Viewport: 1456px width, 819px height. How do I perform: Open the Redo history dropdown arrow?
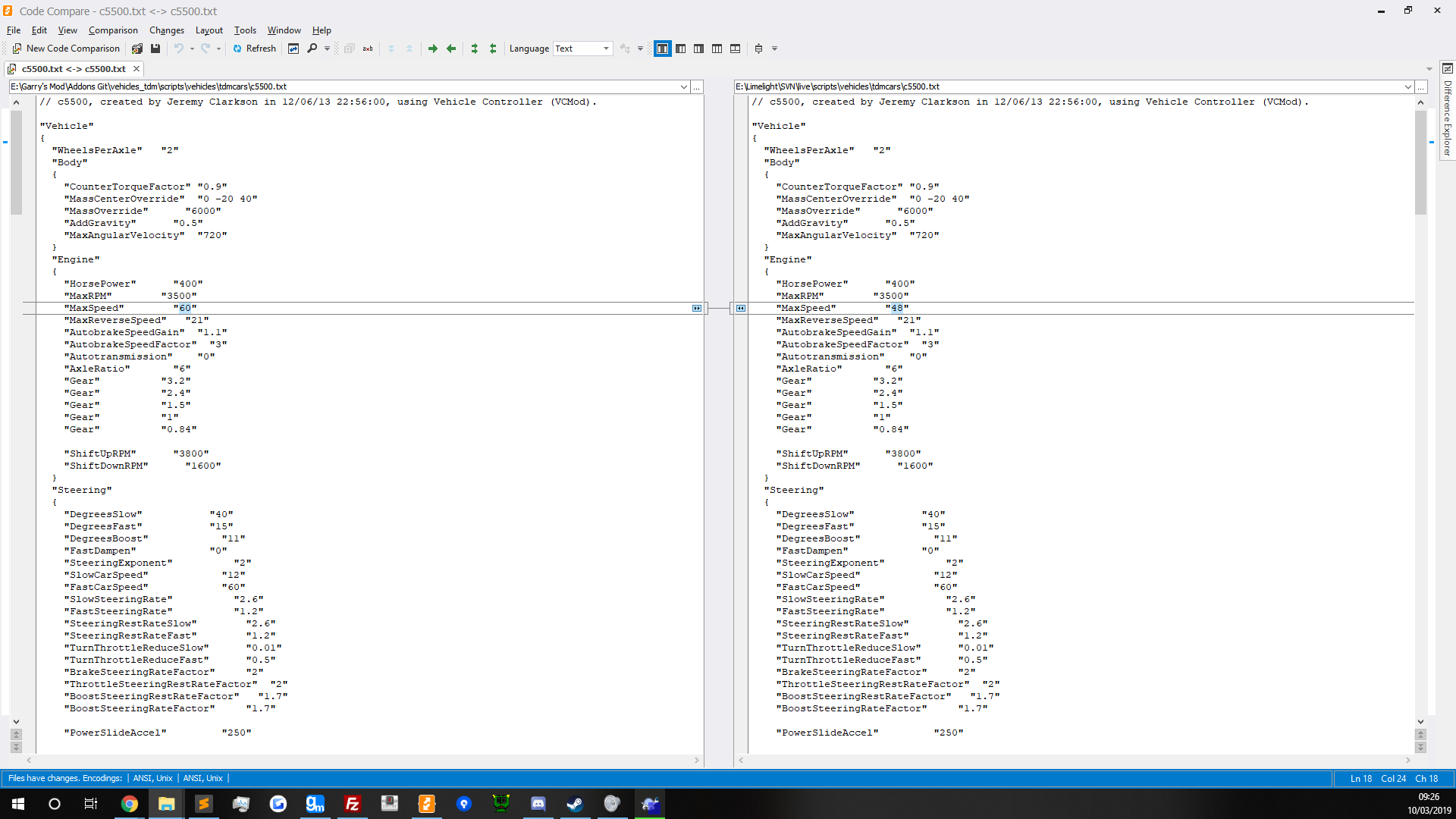pos(218,49)
